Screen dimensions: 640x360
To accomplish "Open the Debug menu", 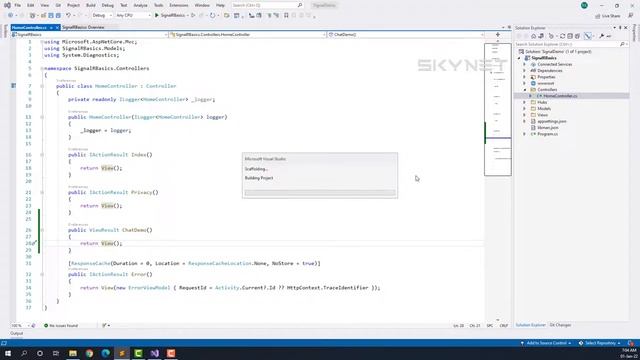I will [107, 5].
